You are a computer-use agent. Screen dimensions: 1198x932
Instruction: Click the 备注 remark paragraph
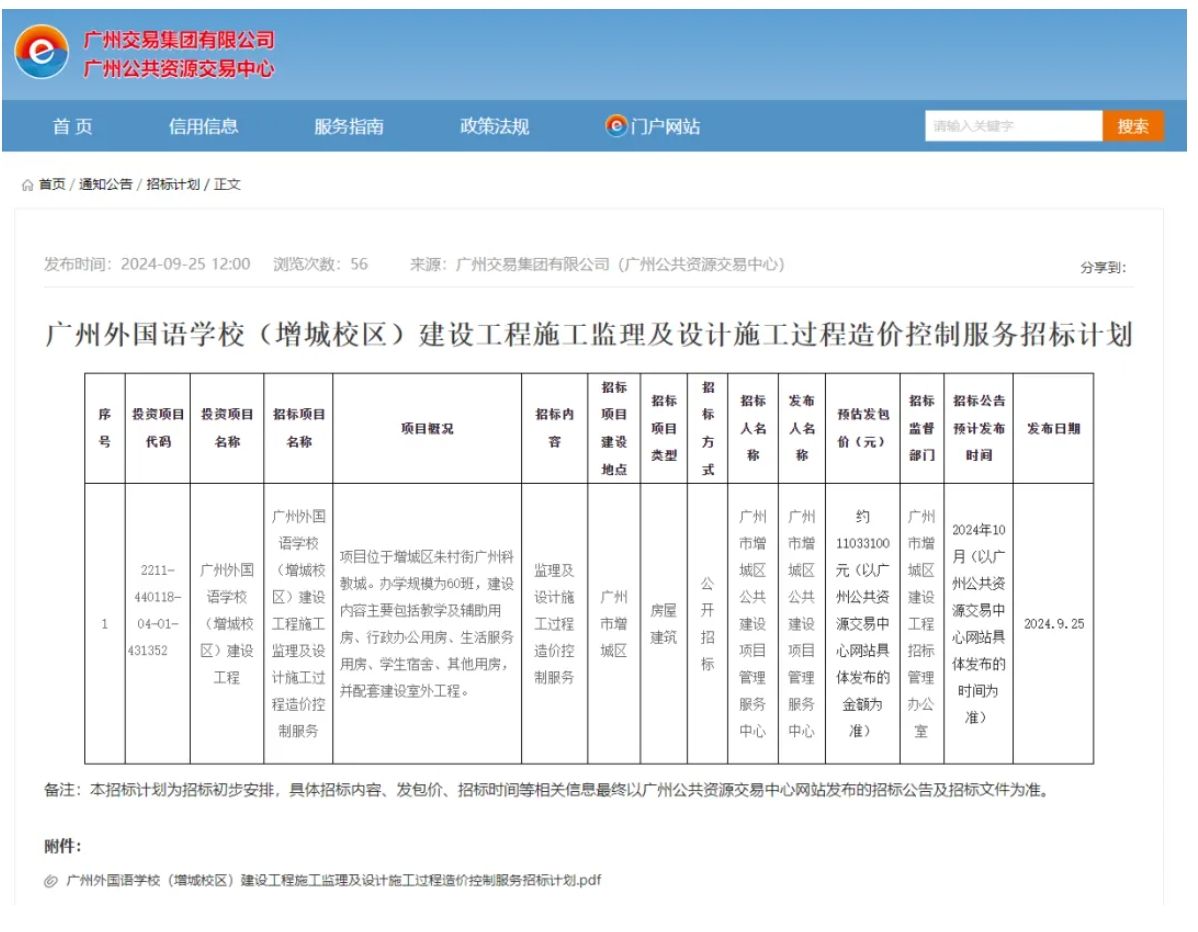pyautogui.click(x=547, y=790)
